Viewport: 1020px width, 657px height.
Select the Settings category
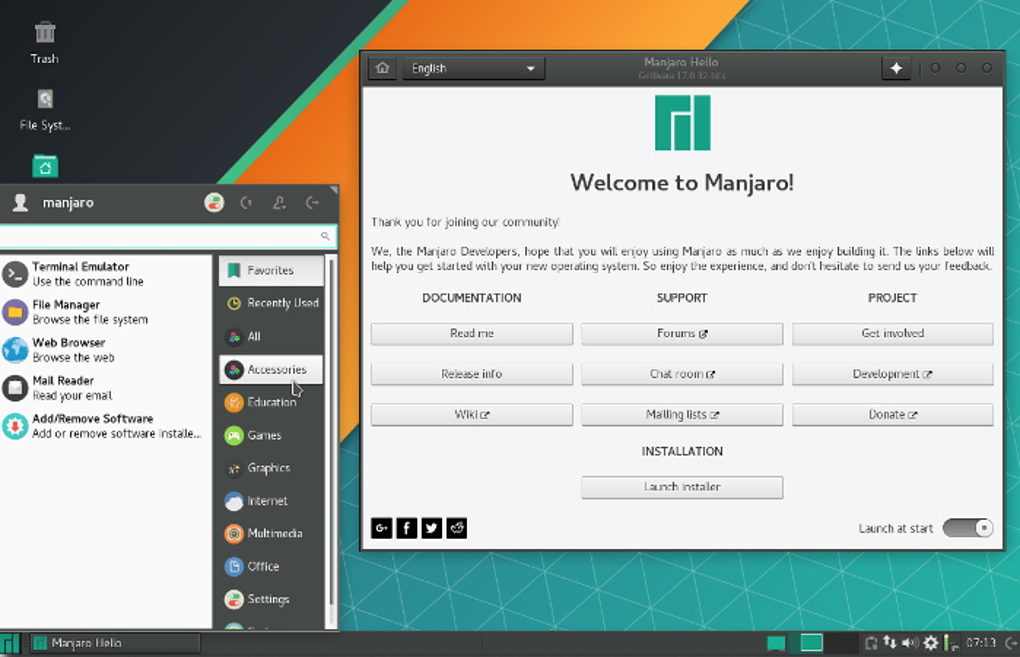click(271, 599)
